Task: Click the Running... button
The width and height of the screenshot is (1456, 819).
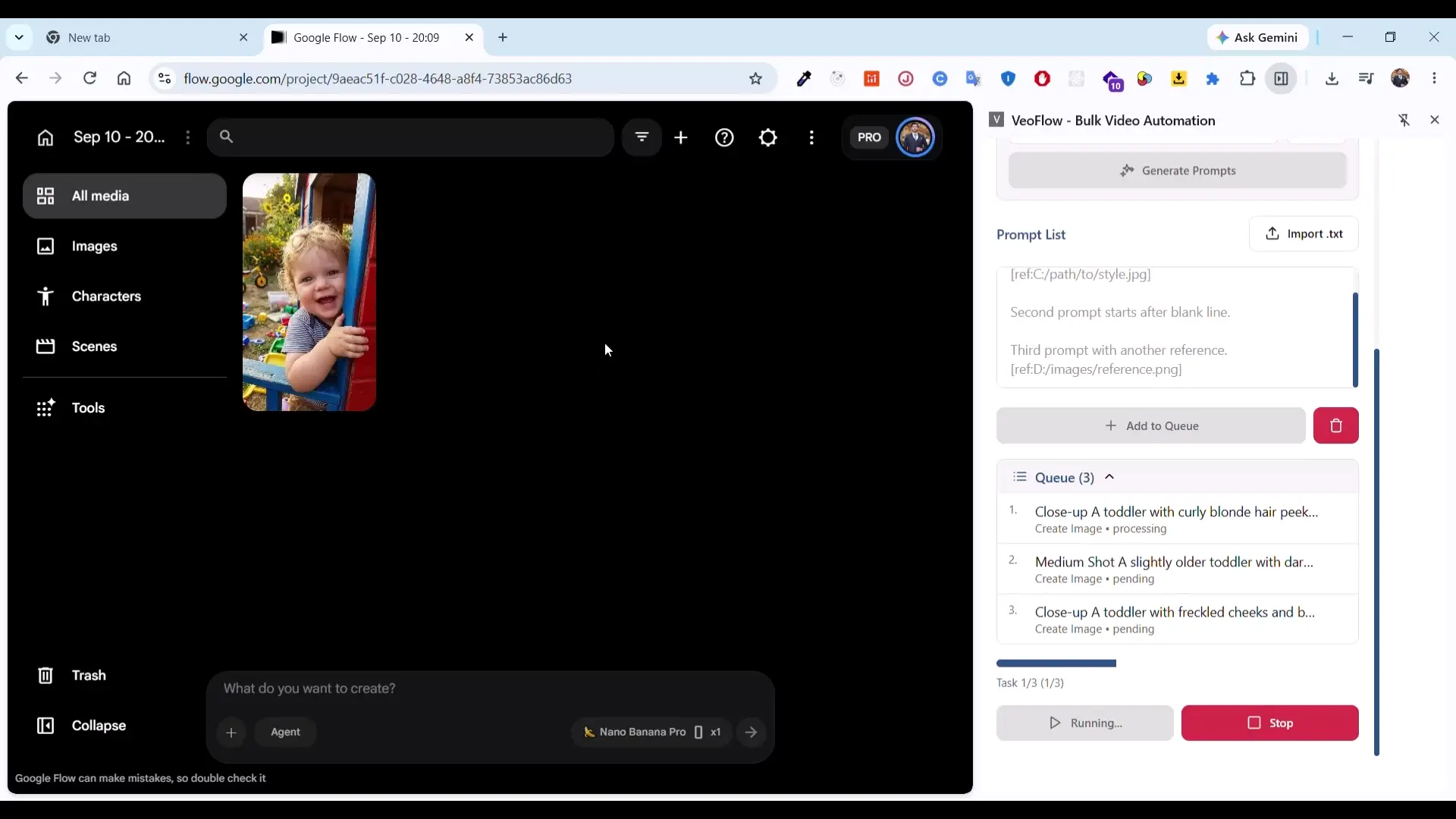Action: click(1084, 723)
